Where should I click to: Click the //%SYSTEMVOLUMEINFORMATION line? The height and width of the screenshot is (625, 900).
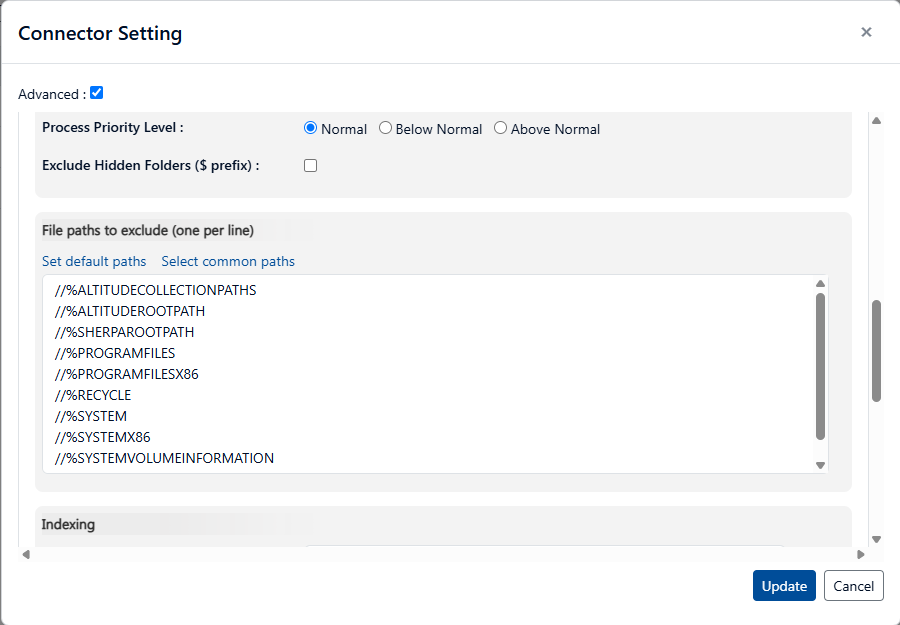click(165, 458)
